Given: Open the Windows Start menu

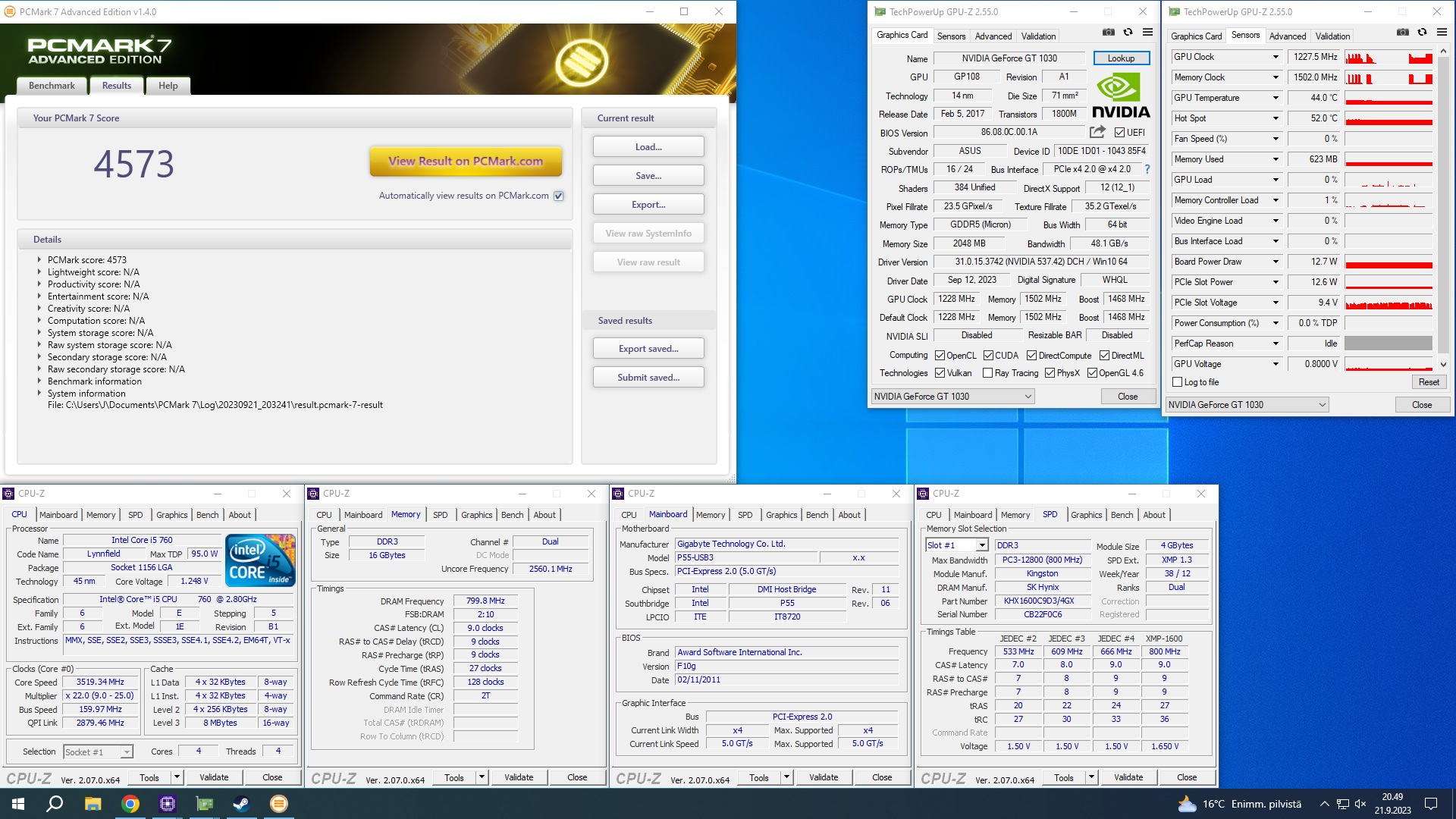Looking at the screenshot, I should pyautogui.click(x=18, y=804).
